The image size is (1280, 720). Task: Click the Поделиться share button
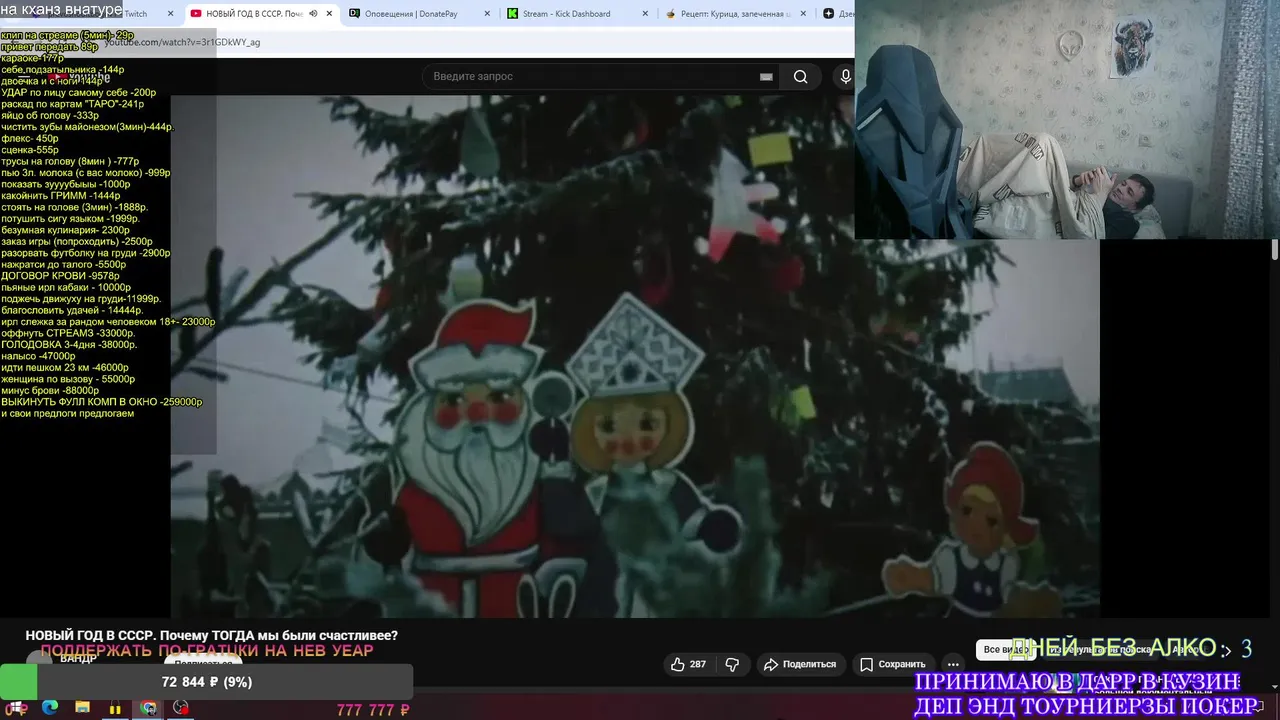tap(800, 664)
